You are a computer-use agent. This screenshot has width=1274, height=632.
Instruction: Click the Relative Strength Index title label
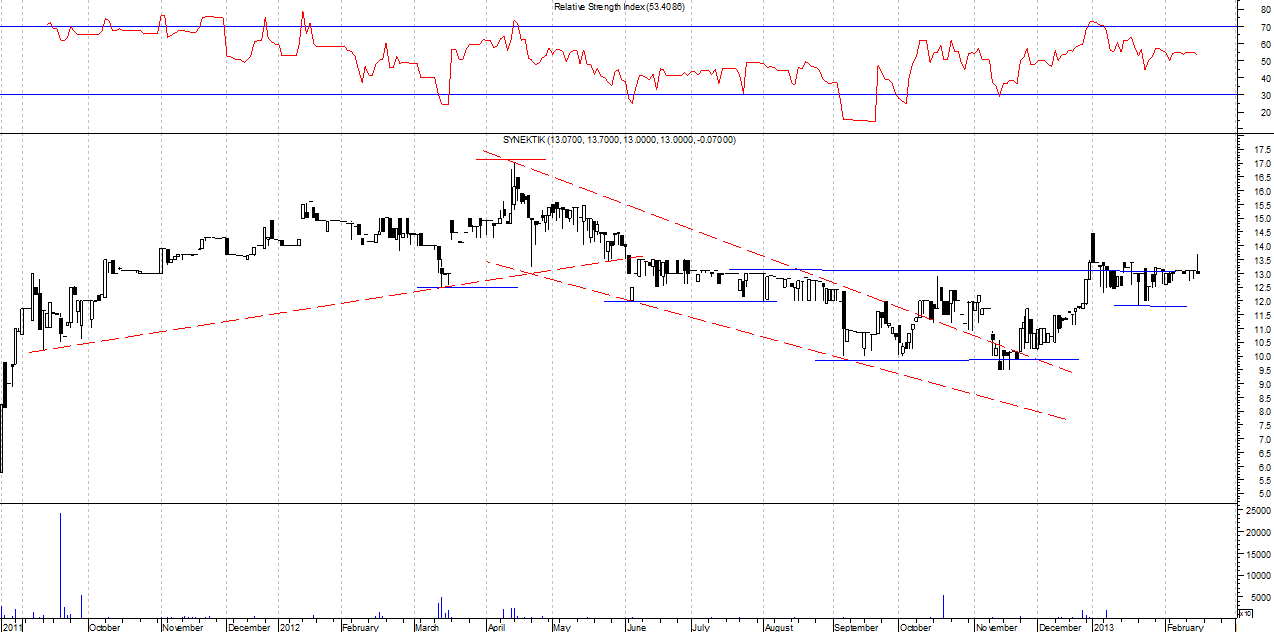[619, 7]
